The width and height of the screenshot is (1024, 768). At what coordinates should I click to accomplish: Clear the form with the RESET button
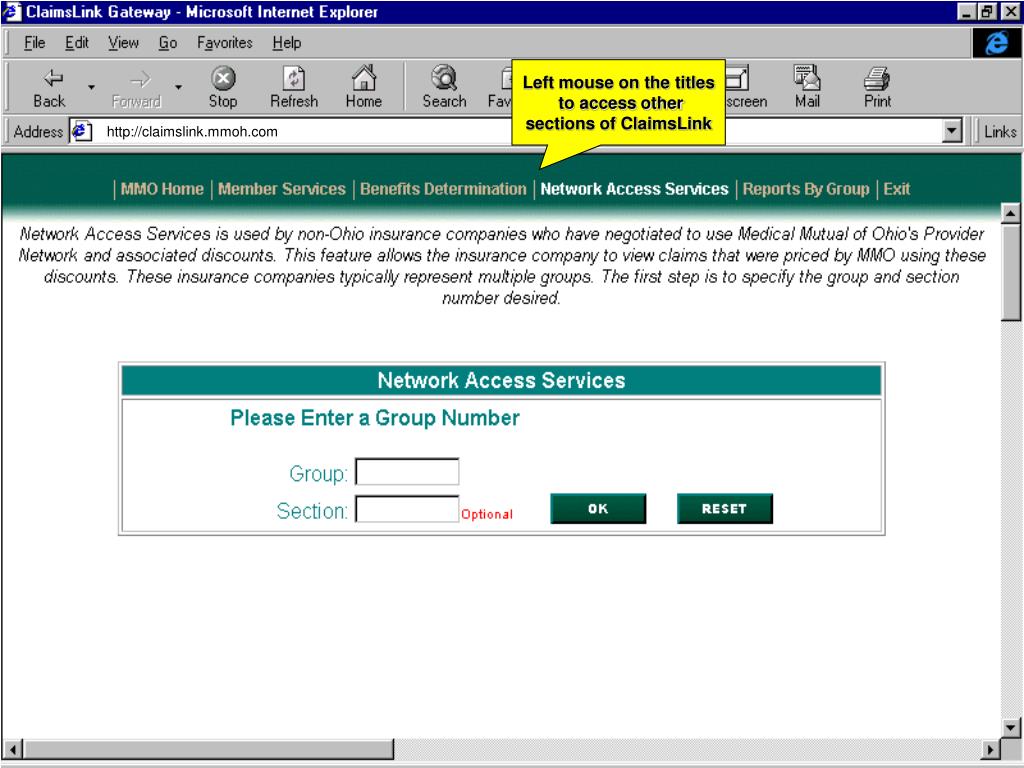[724, 509]
